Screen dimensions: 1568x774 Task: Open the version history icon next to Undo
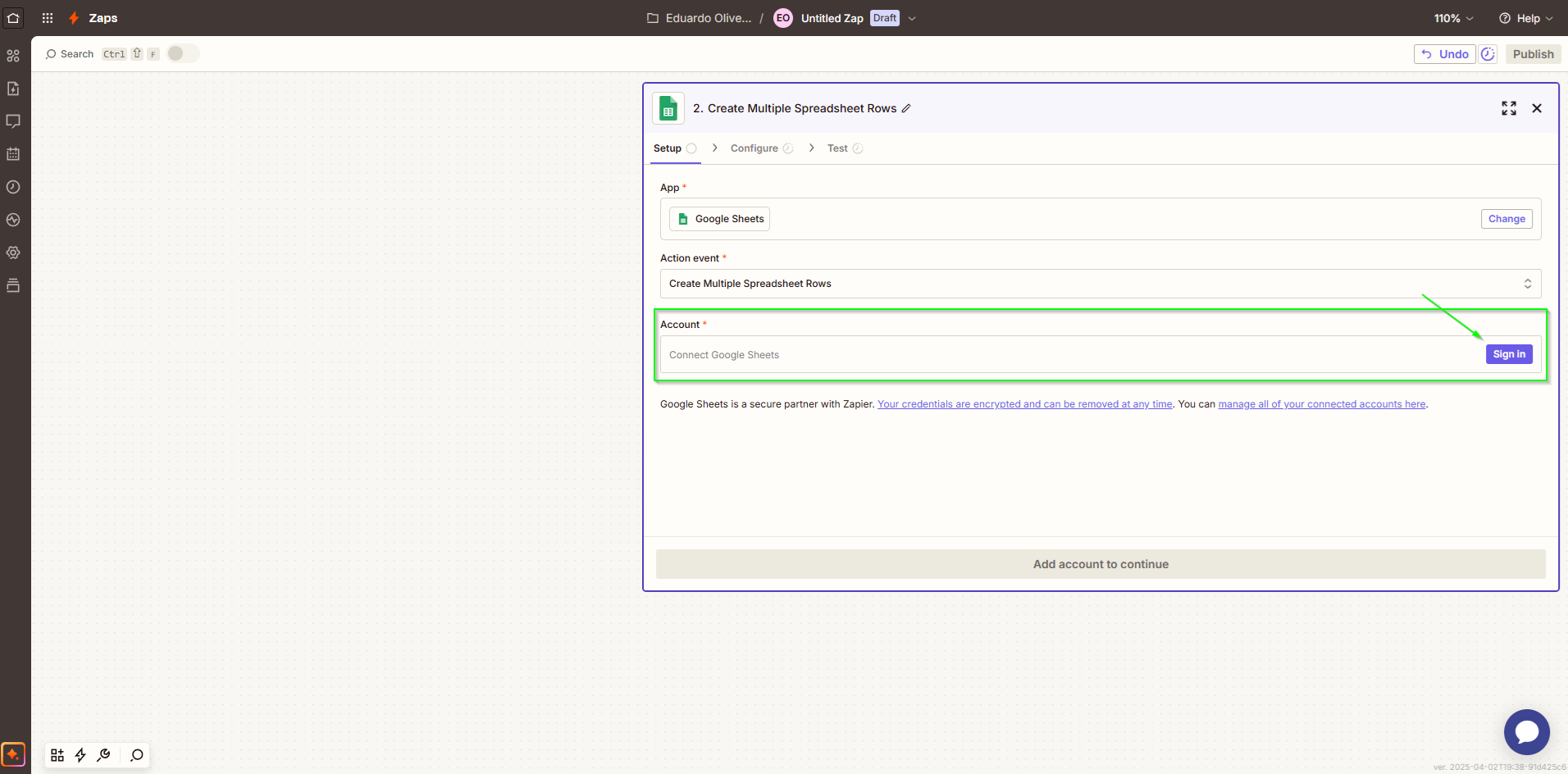point(1488,54)
